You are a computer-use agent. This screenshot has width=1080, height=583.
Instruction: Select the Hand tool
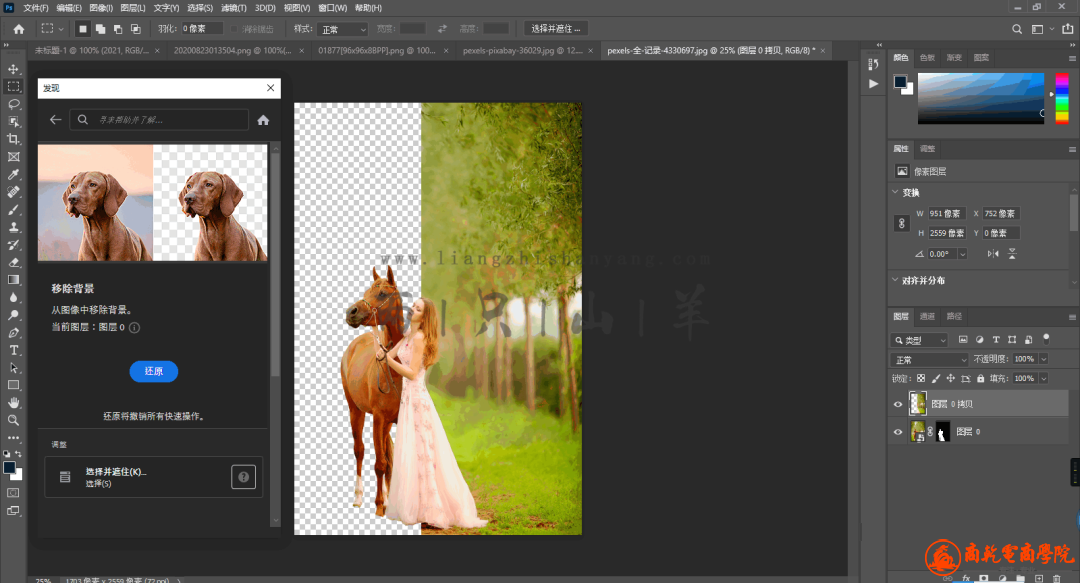pyautogui.click(x=14, y=402)
